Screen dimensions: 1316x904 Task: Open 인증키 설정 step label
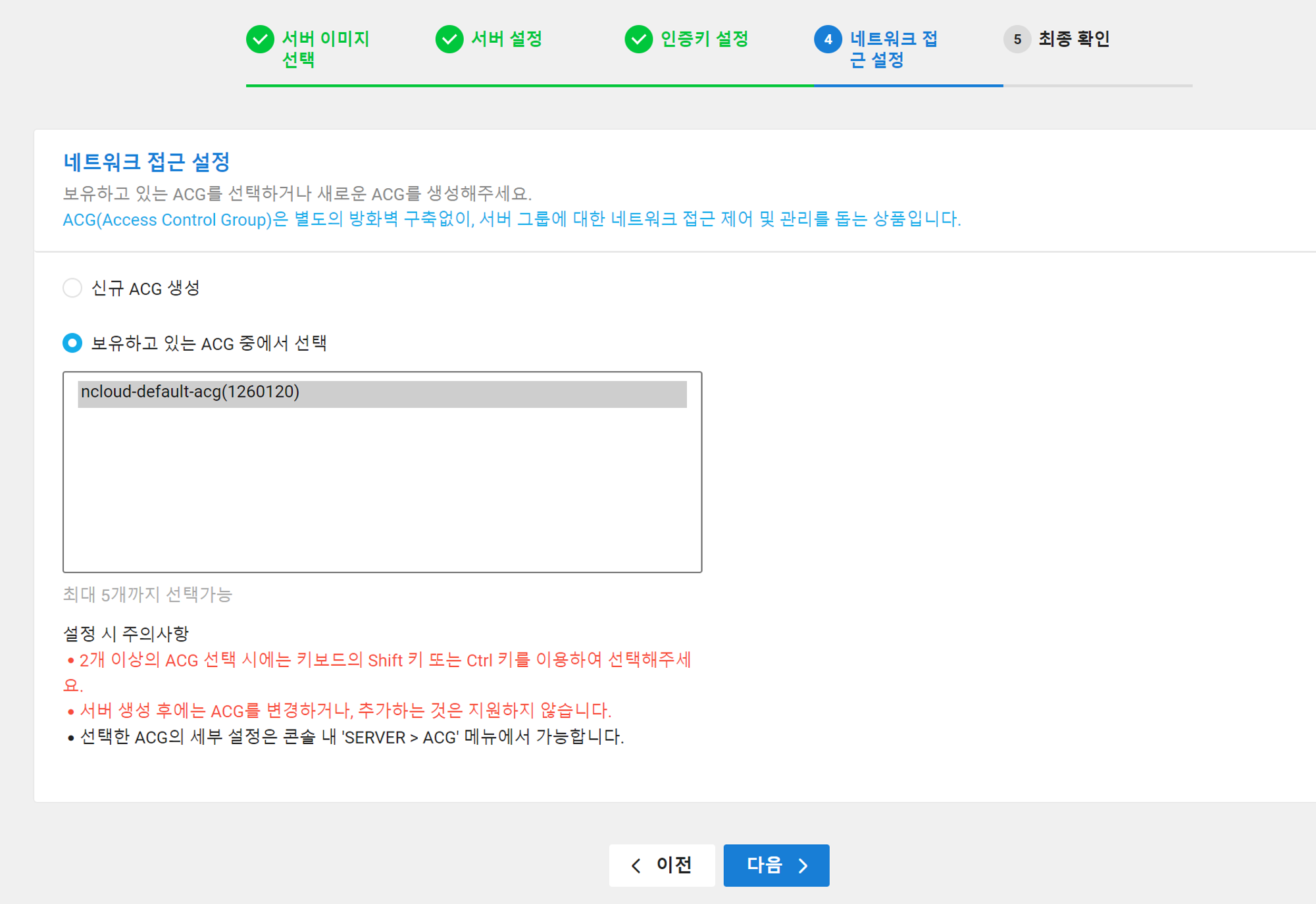pyautogui.click(x=704, y=39)
